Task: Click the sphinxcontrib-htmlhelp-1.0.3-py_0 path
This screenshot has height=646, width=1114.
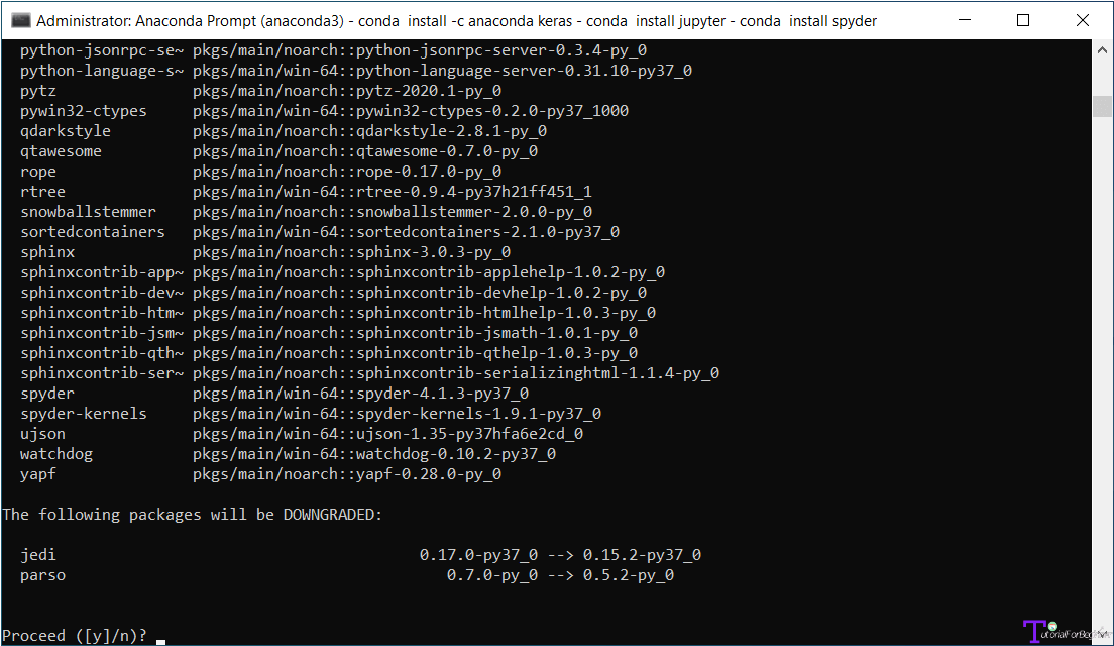Action: click(424, 313)
